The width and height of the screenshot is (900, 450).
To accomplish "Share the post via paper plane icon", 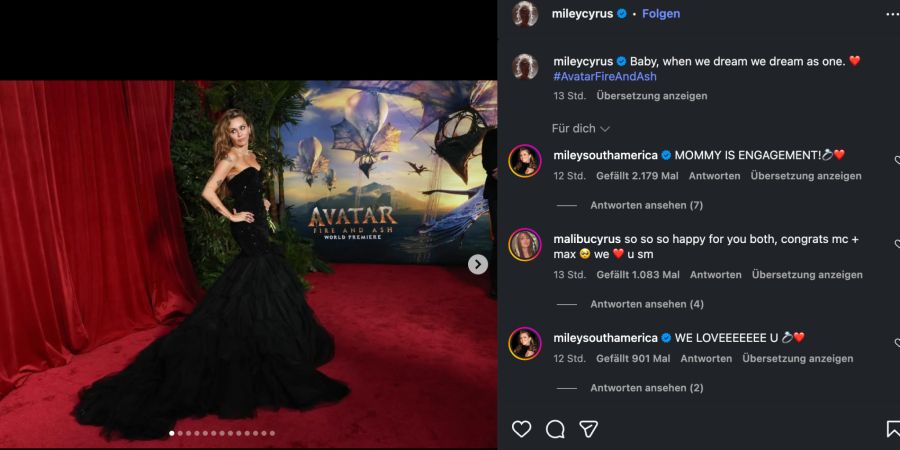I will point(589,429).
